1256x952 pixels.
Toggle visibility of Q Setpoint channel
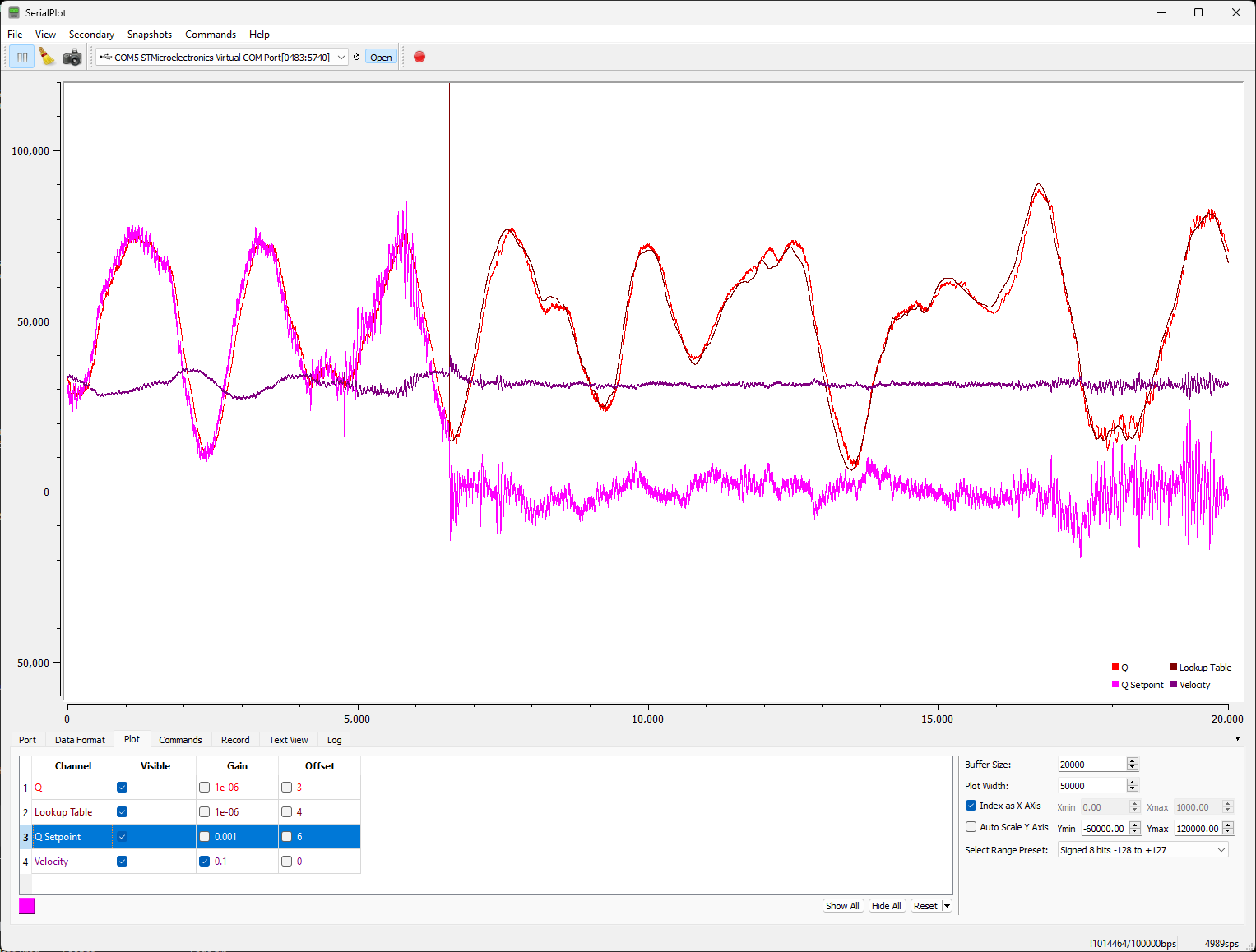pyautogui.click(x=123, y=836)
